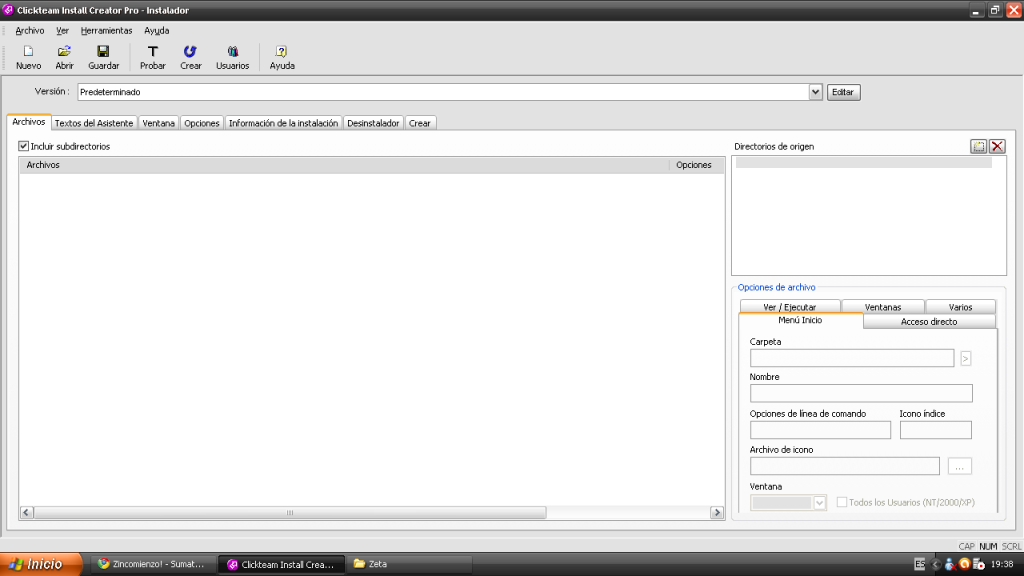The width and height of the screenshot is (1024, 576).
Task: Select the Archivos tab
Action: [29, 122]
